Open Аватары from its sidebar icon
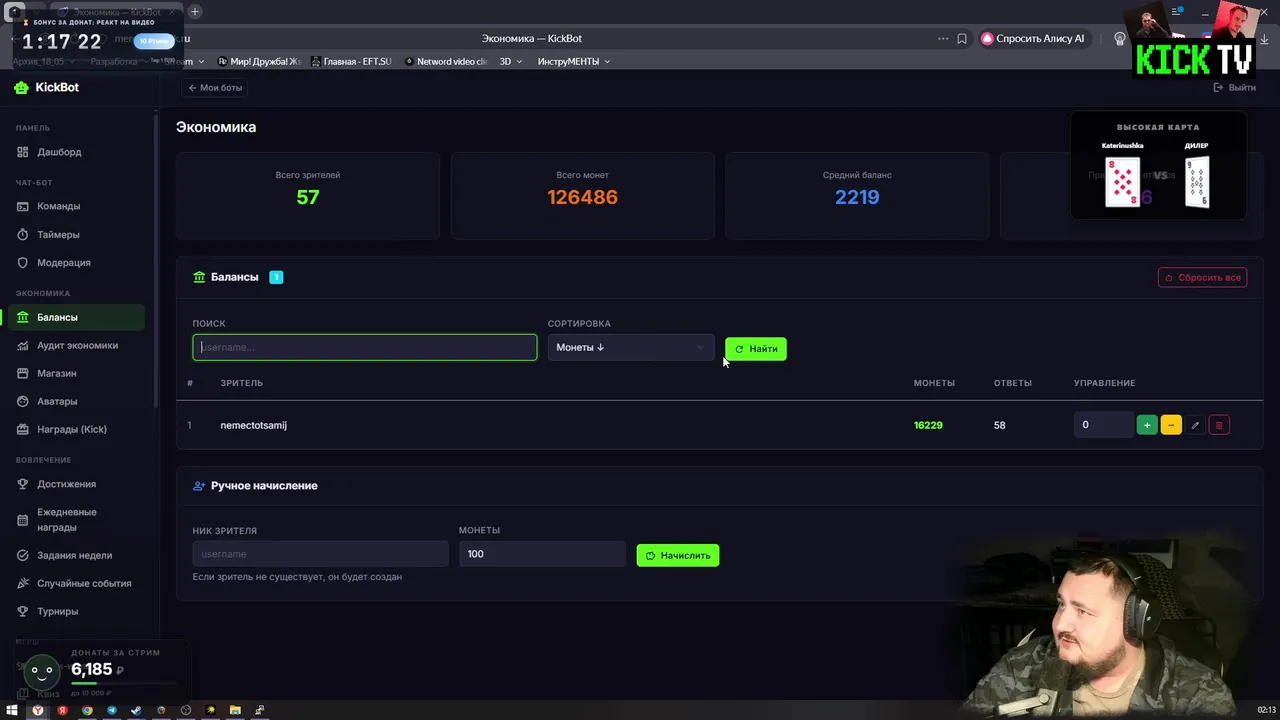 click(23, 401)
